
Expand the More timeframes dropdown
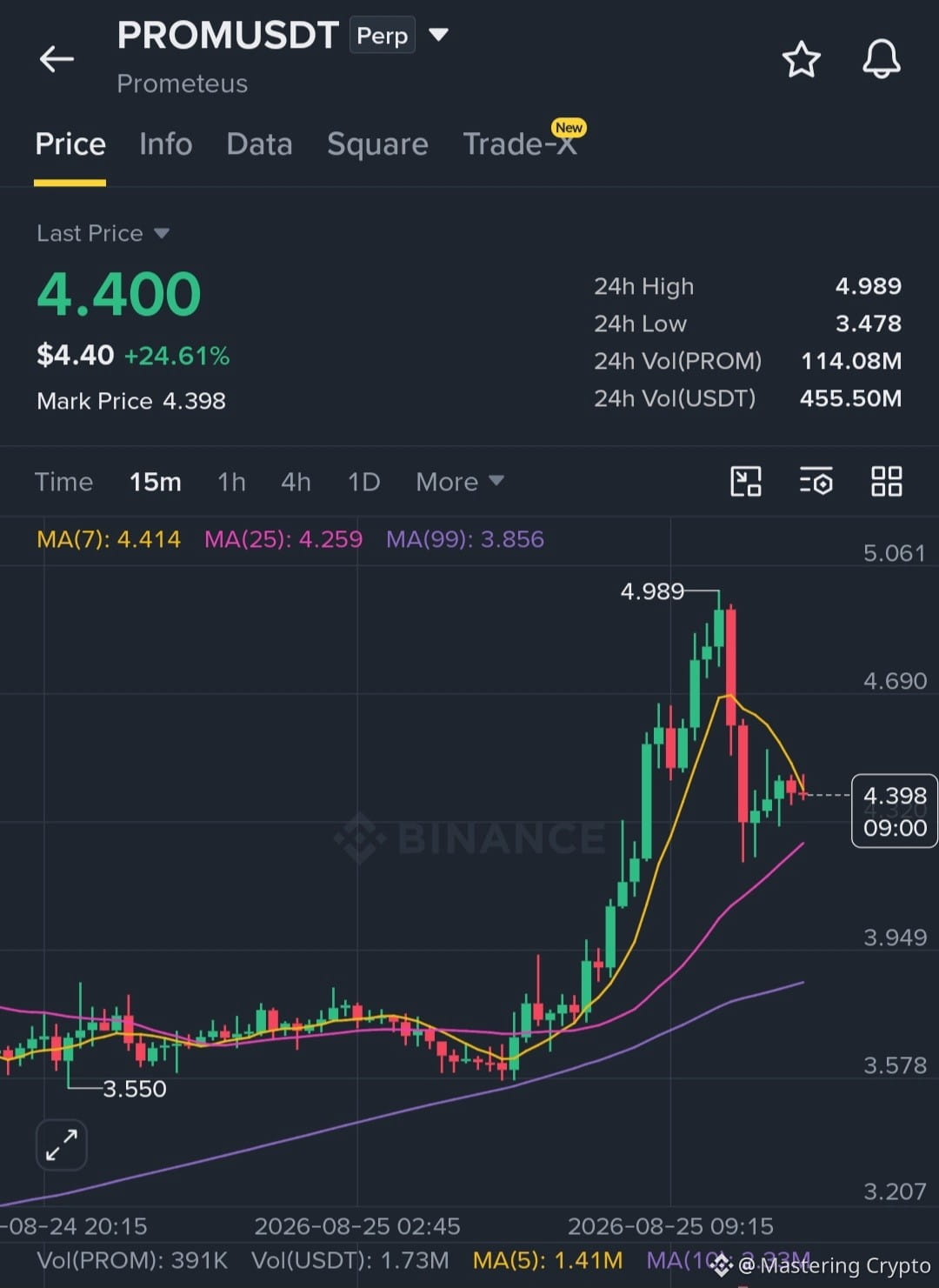click(x=459, y=482)
